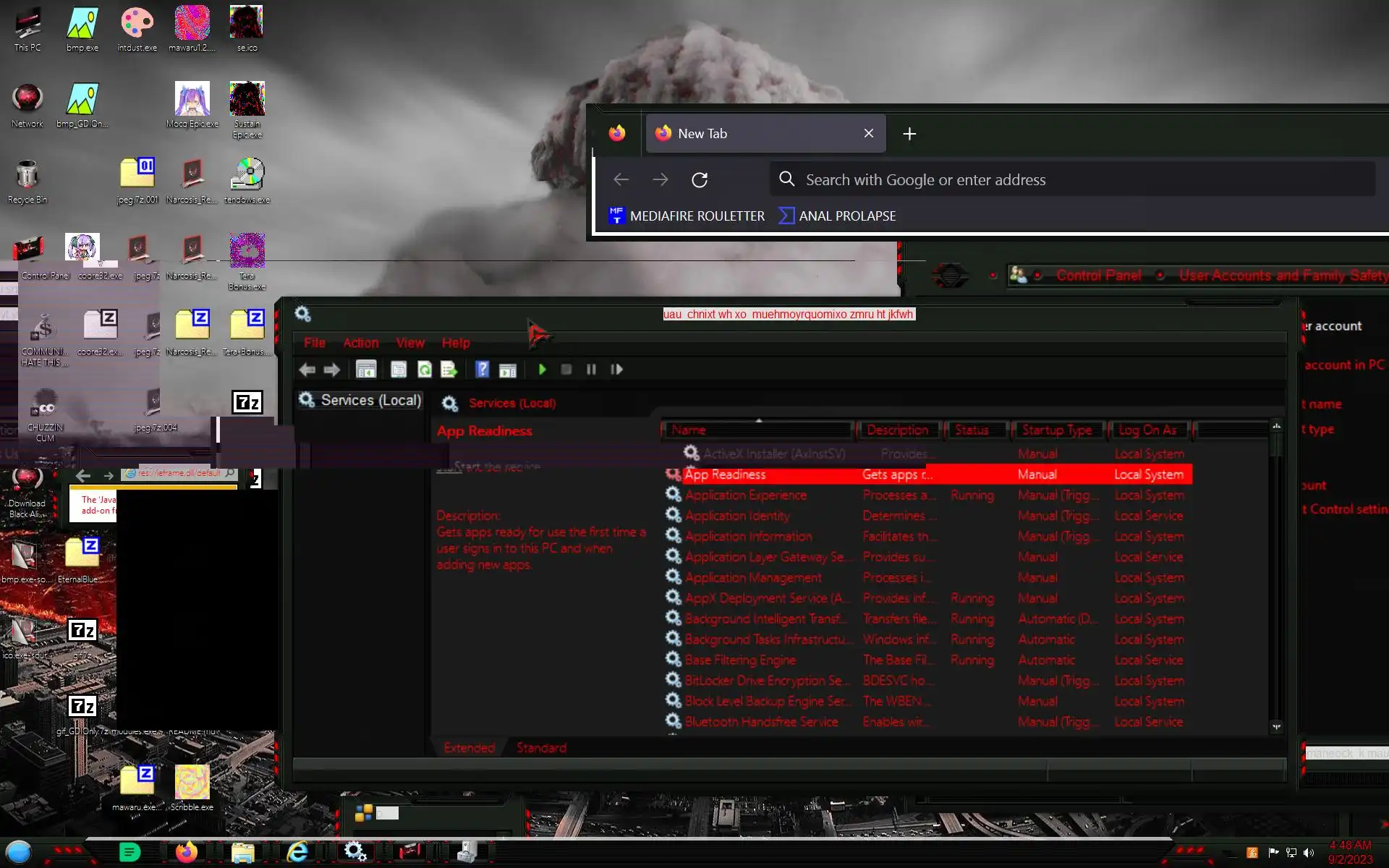Open Properties from the Services toolbar
Image resolution: width=1389 pixels, height=868 pixels.
pyautogui.click(x=399, y=370)
